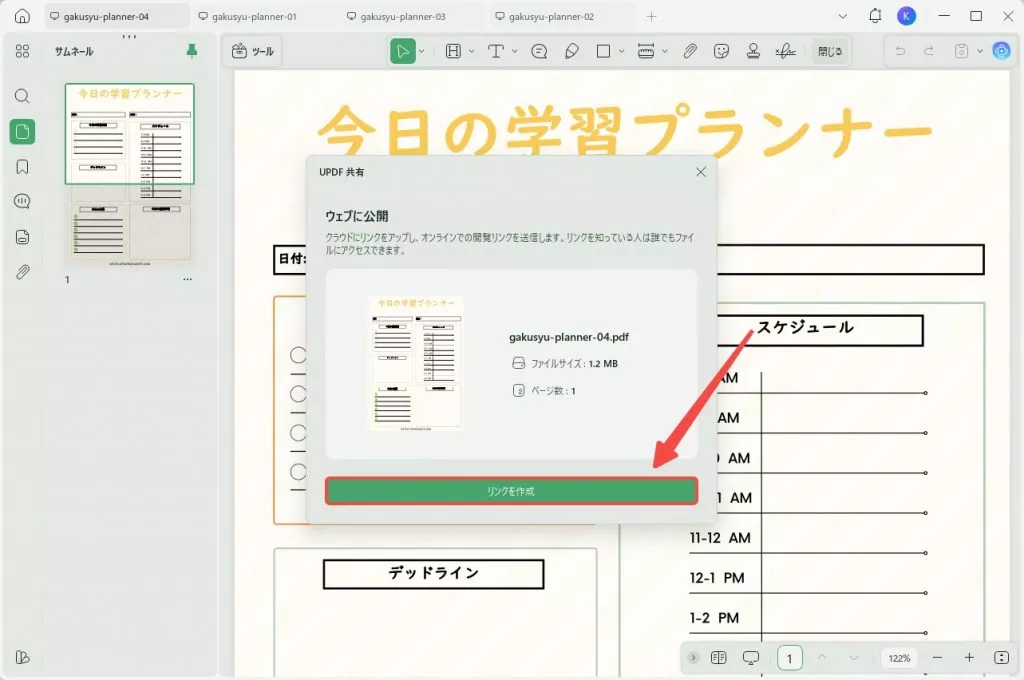1024x680 pixels.
Task: Open the Rectangle shape tool
Action: (602, 51)
